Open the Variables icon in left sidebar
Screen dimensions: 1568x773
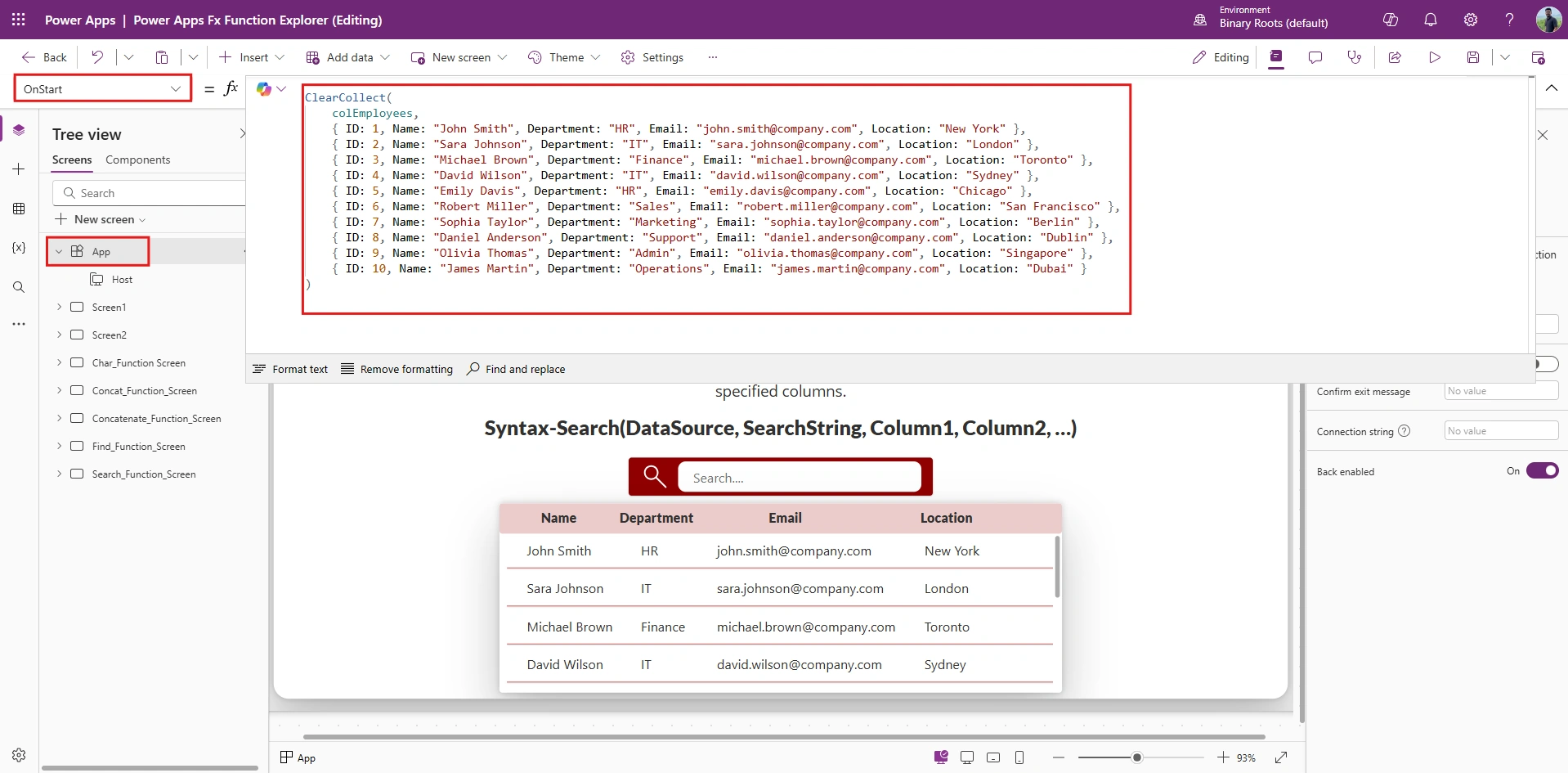[19, 248]
